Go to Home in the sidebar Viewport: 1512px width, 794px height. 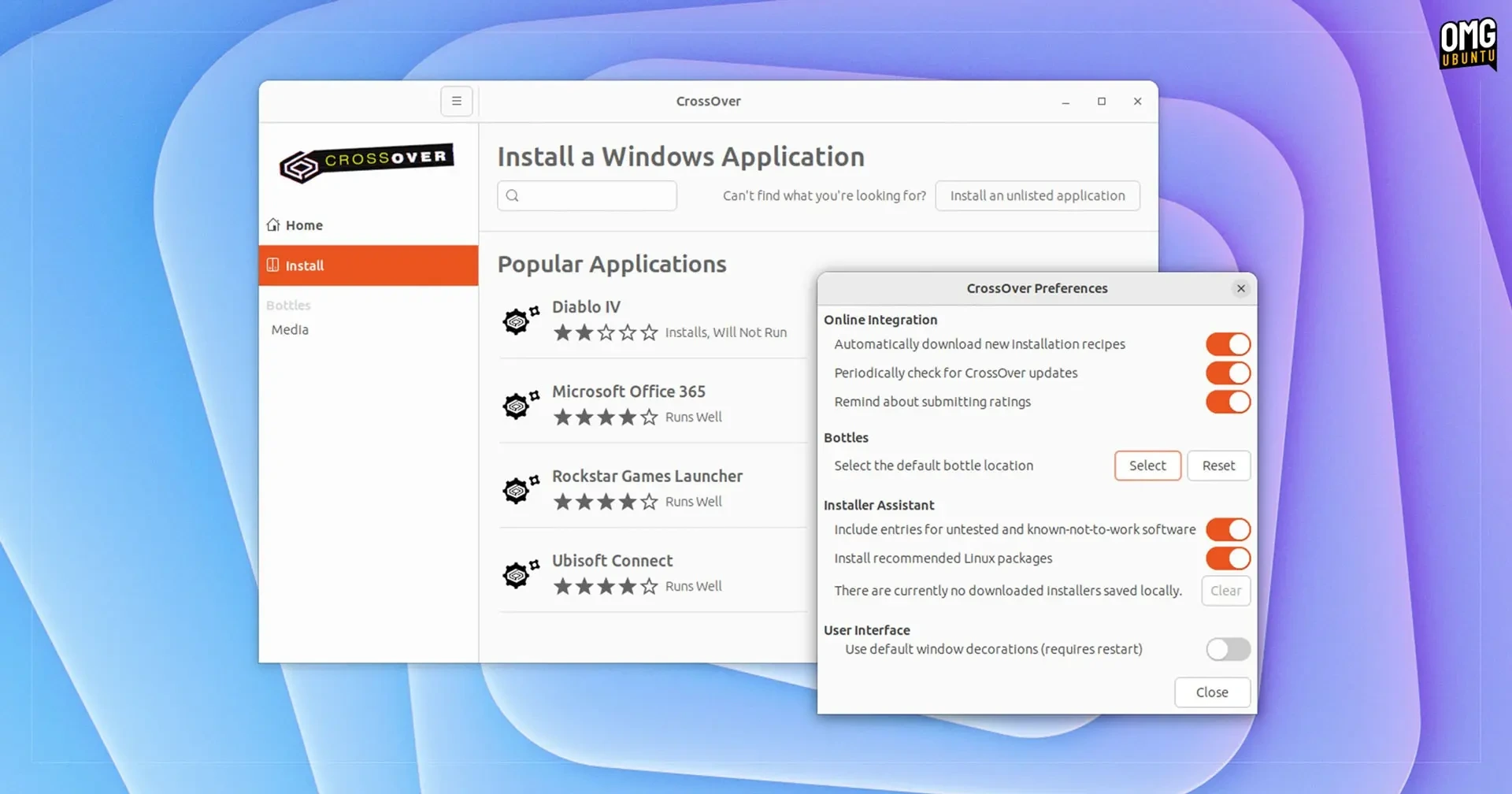tap(369, 225)
